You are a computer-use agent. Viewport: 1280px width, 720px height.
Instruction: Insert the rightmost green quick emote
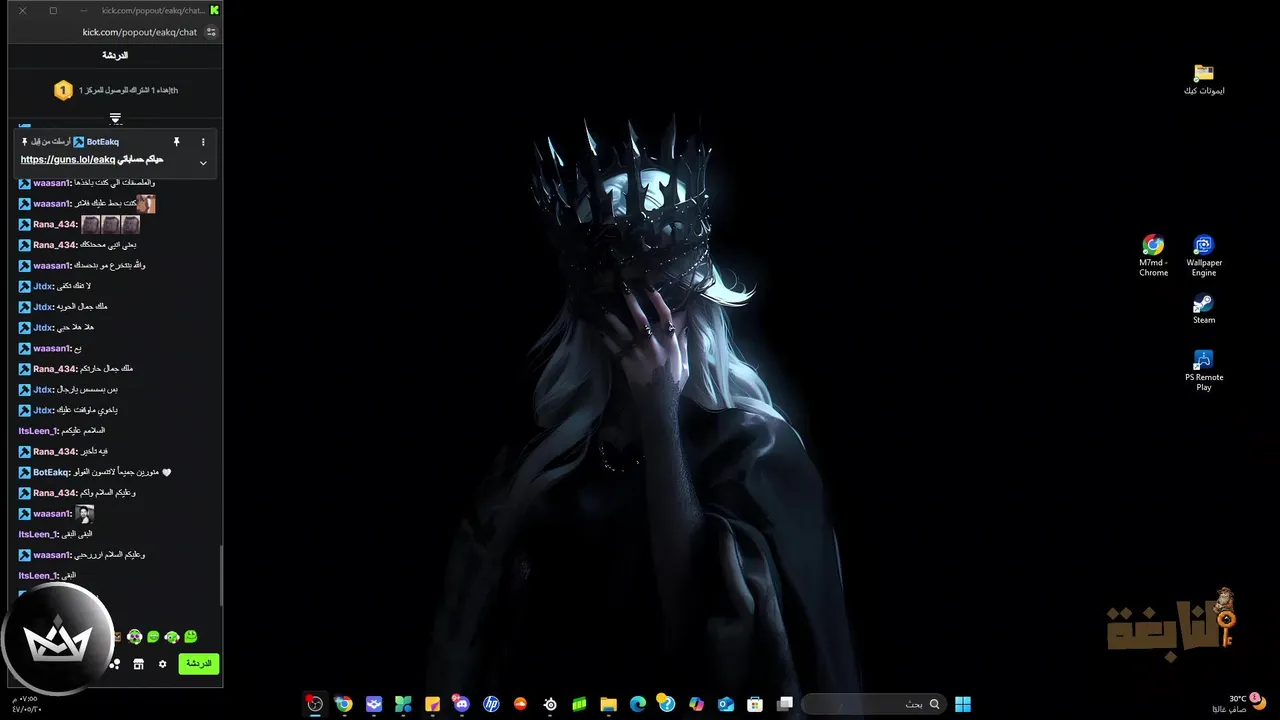pyautogui.click(x=190, y=637)
